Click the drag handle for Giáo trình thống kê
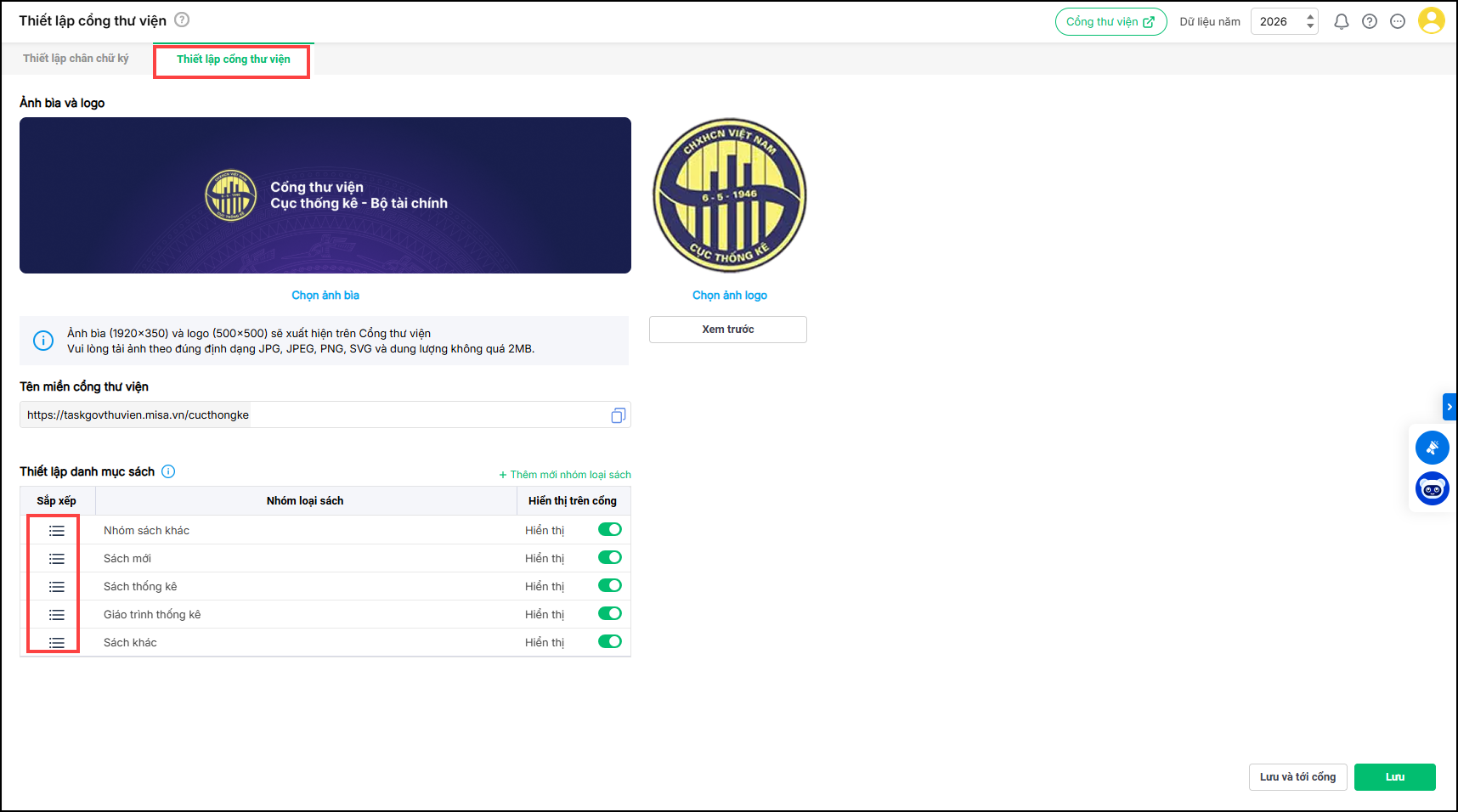1458x812 pixels. tap(57, 615)
